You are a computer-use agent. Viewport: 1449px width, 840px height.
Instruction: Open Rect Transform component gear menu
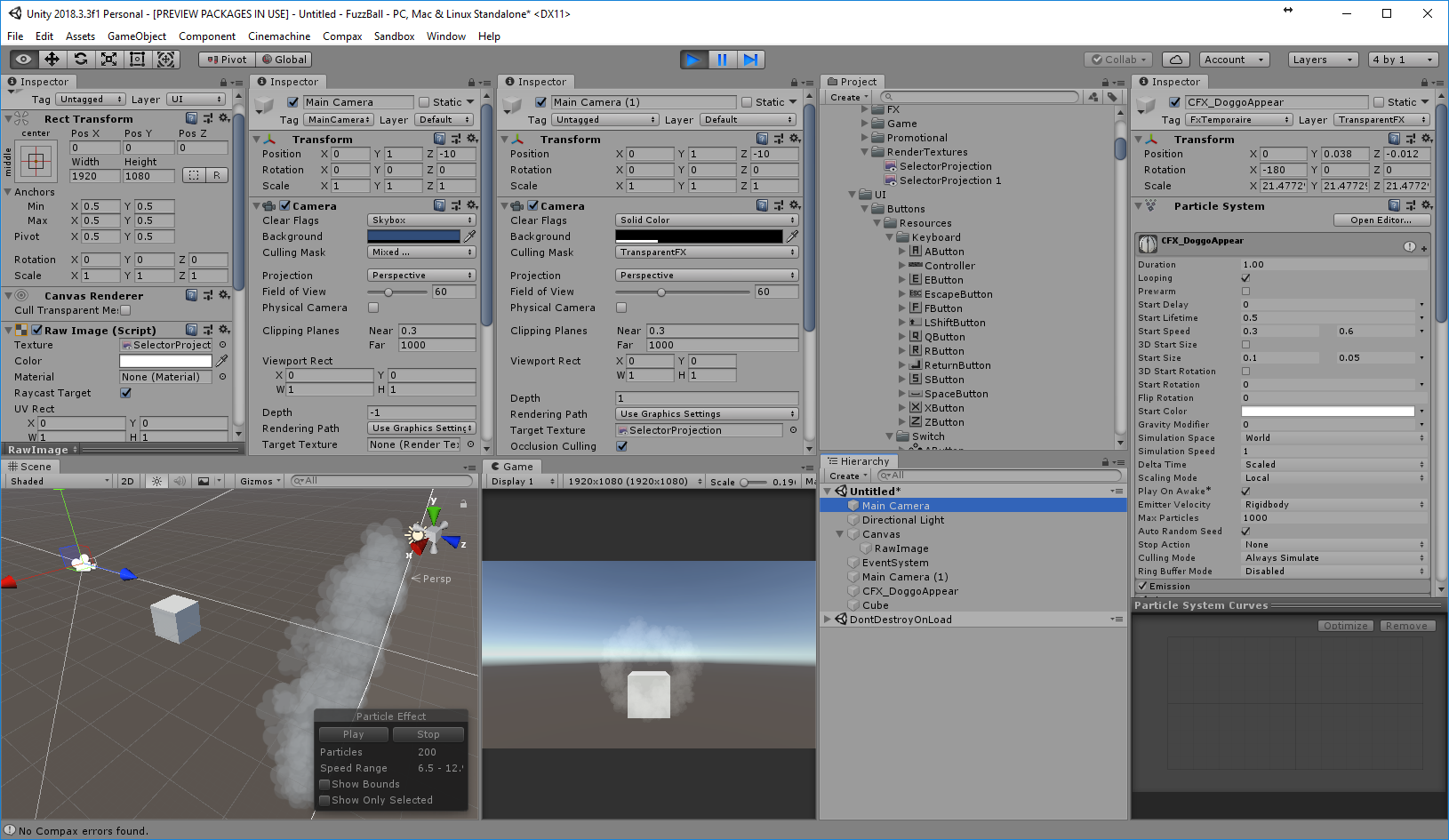pos(224,118)
